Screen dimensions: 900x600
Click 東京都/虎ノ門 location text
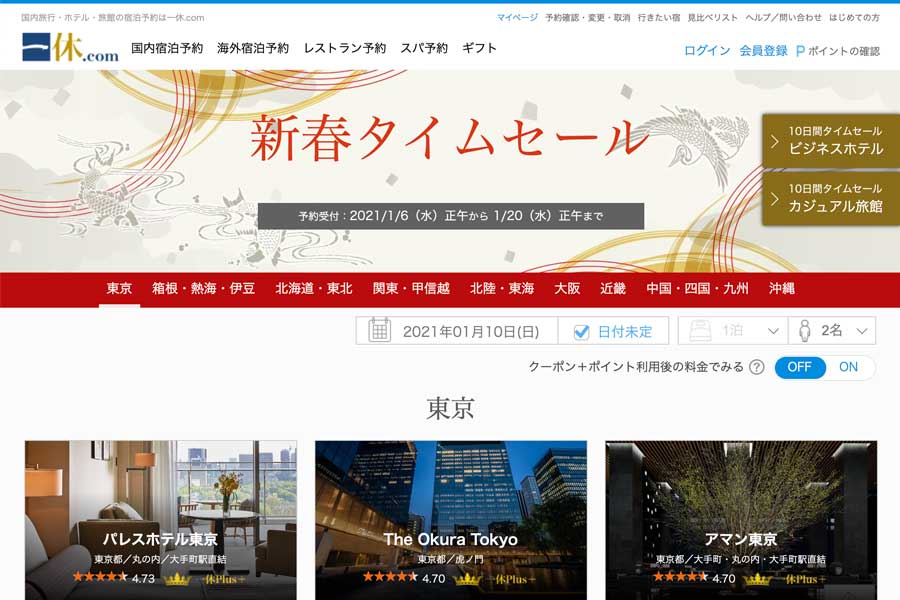pyautogui.click(x=451, y=559)
